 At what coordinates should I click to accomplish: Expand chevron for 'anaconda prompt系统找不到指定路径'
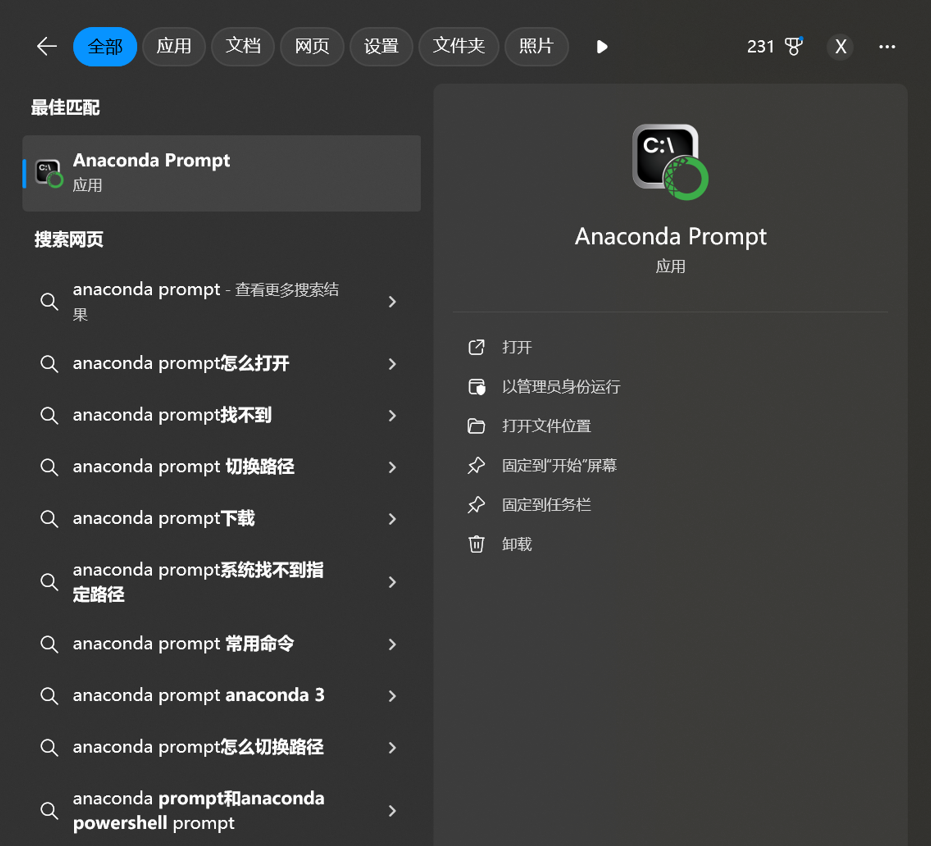(x=392, y=582)
